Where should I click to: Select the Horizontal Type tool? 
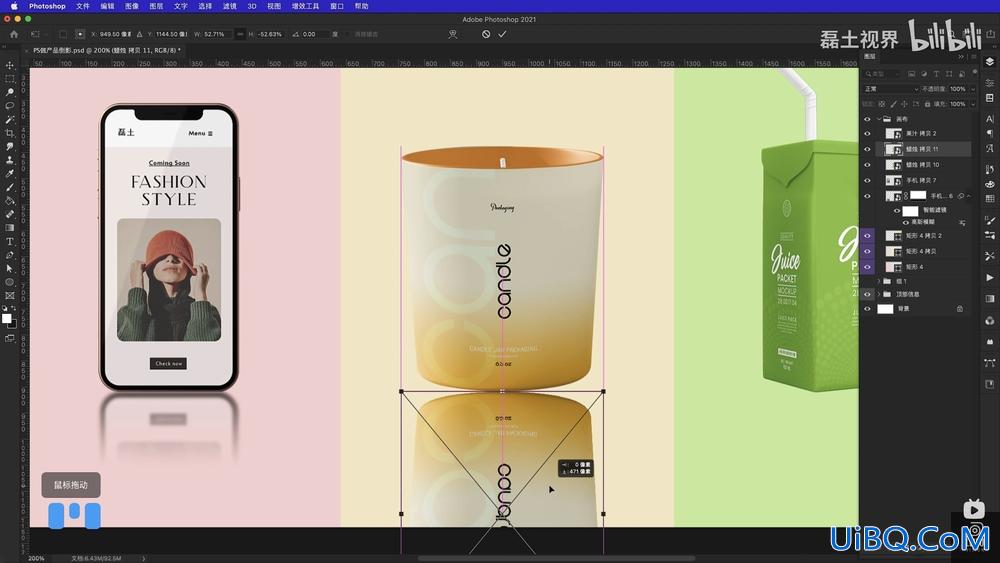(x=10, y=242)
